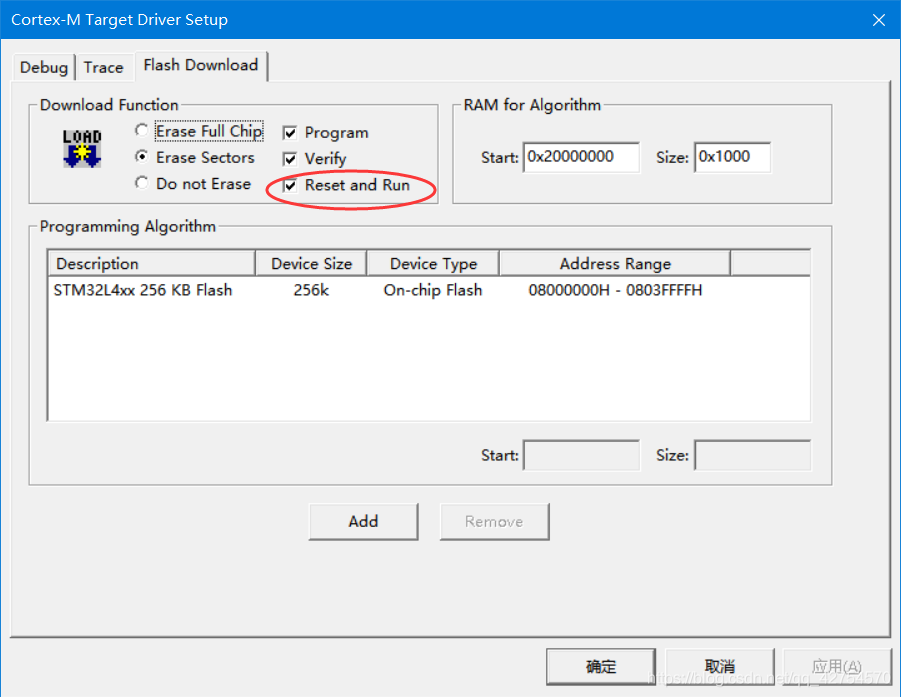The image size is (901, 697).
Task: Cancel with the 取消 button
Action: tap(719, 667)
